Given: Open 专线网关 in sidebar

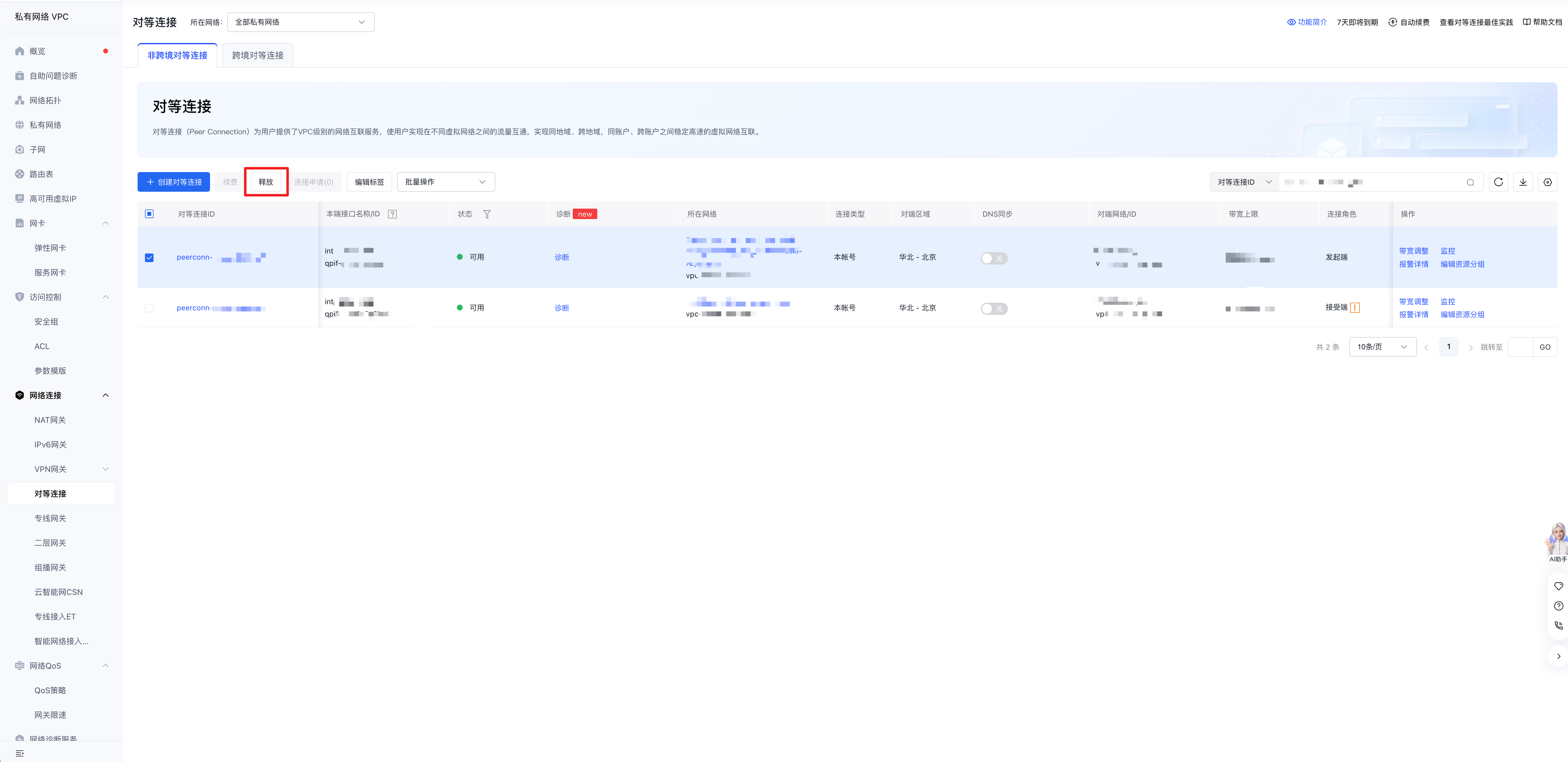Looking at the screenshot, I should click(x=50, y=518).
